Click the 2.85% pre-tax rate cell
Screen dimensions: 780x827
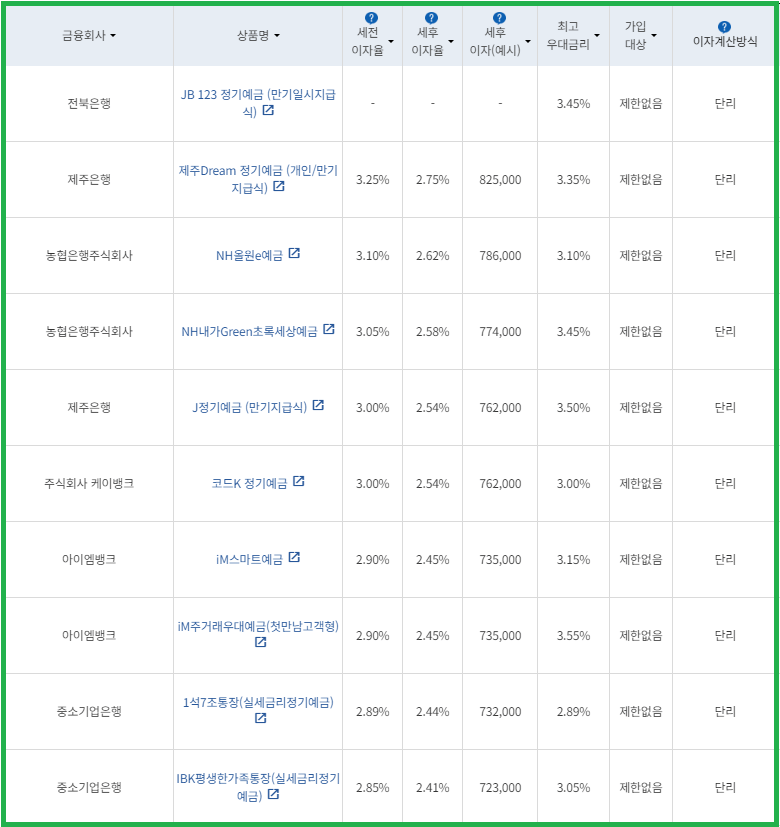pyautogui.click(x=372, y=787)
